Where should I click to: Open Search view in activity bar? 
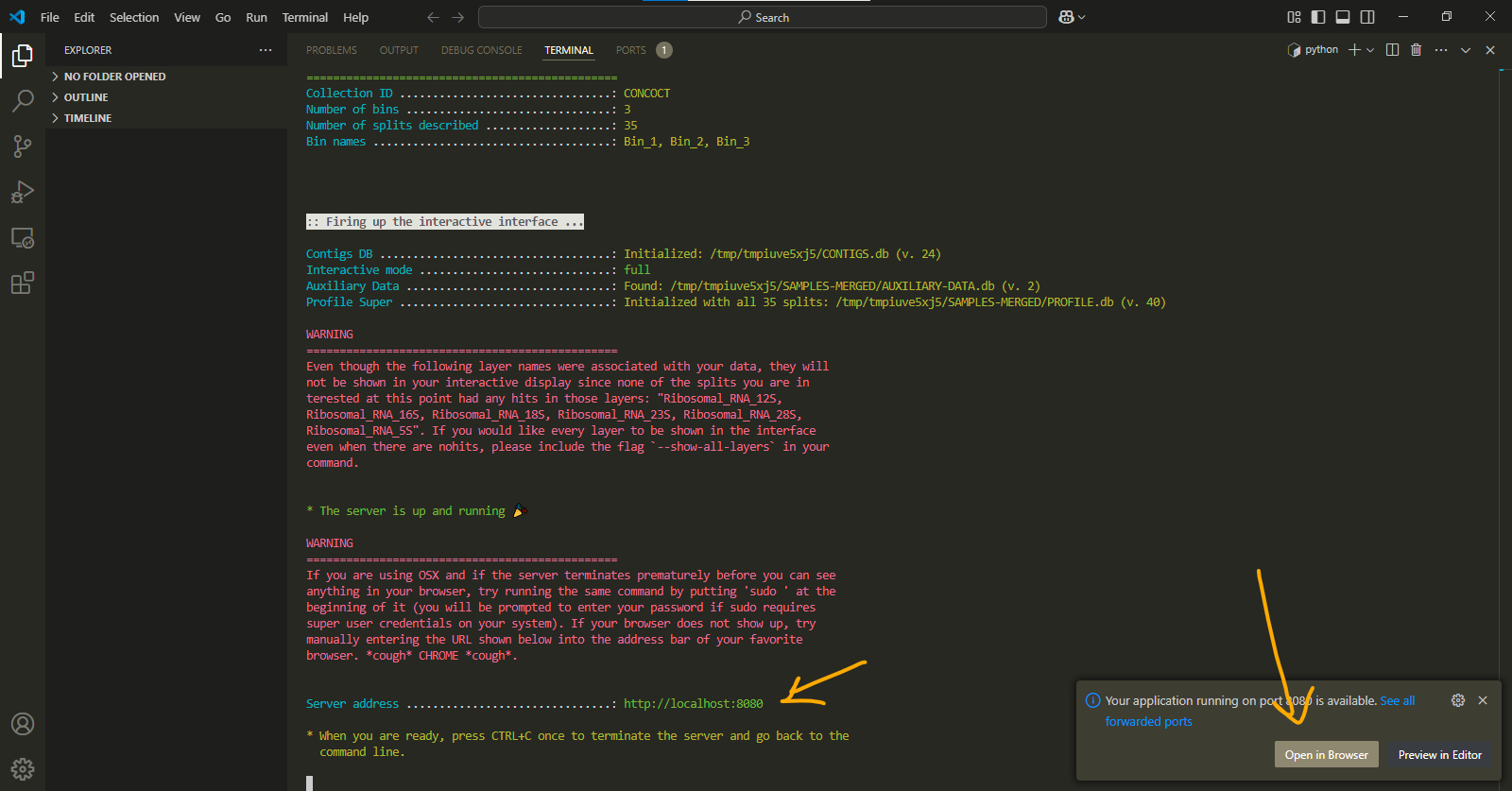coord(22,101)
